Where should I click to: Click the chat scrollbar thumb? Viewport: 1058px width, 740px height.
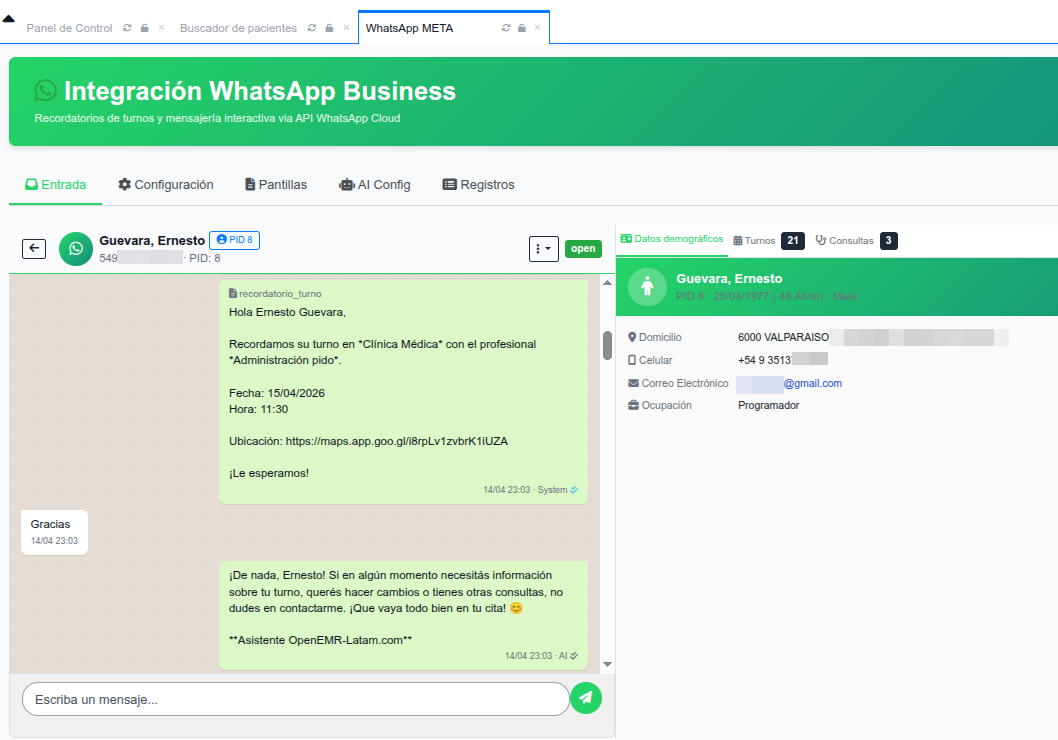607,345
